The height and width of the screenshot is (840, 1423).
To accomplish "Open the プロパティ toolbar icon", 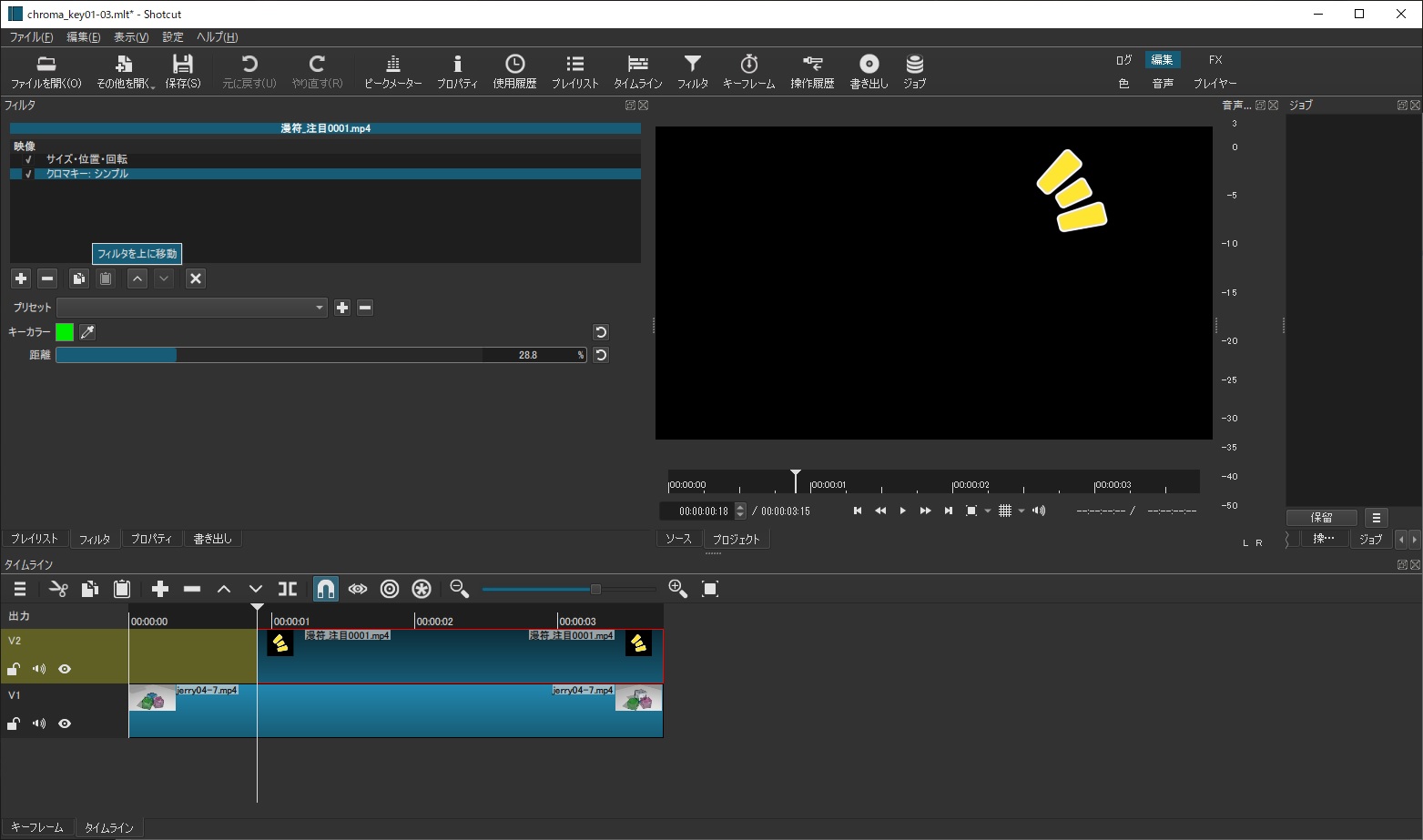I will click(457, 72).
